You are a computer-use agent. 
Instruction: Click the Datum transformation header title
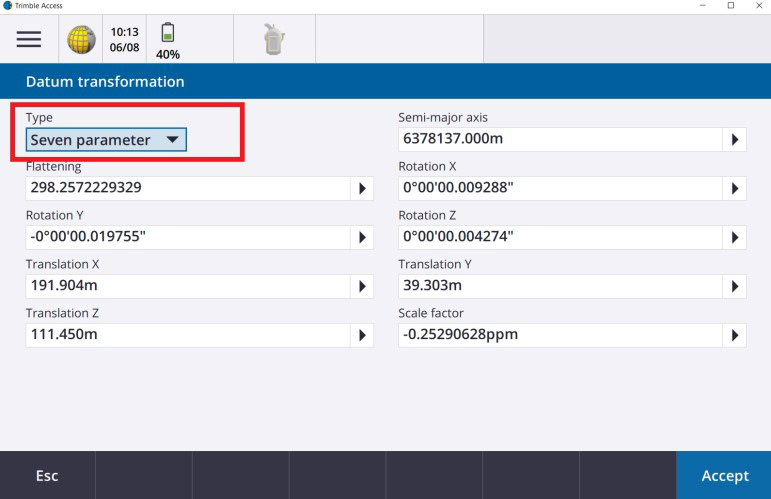[105, 82]
